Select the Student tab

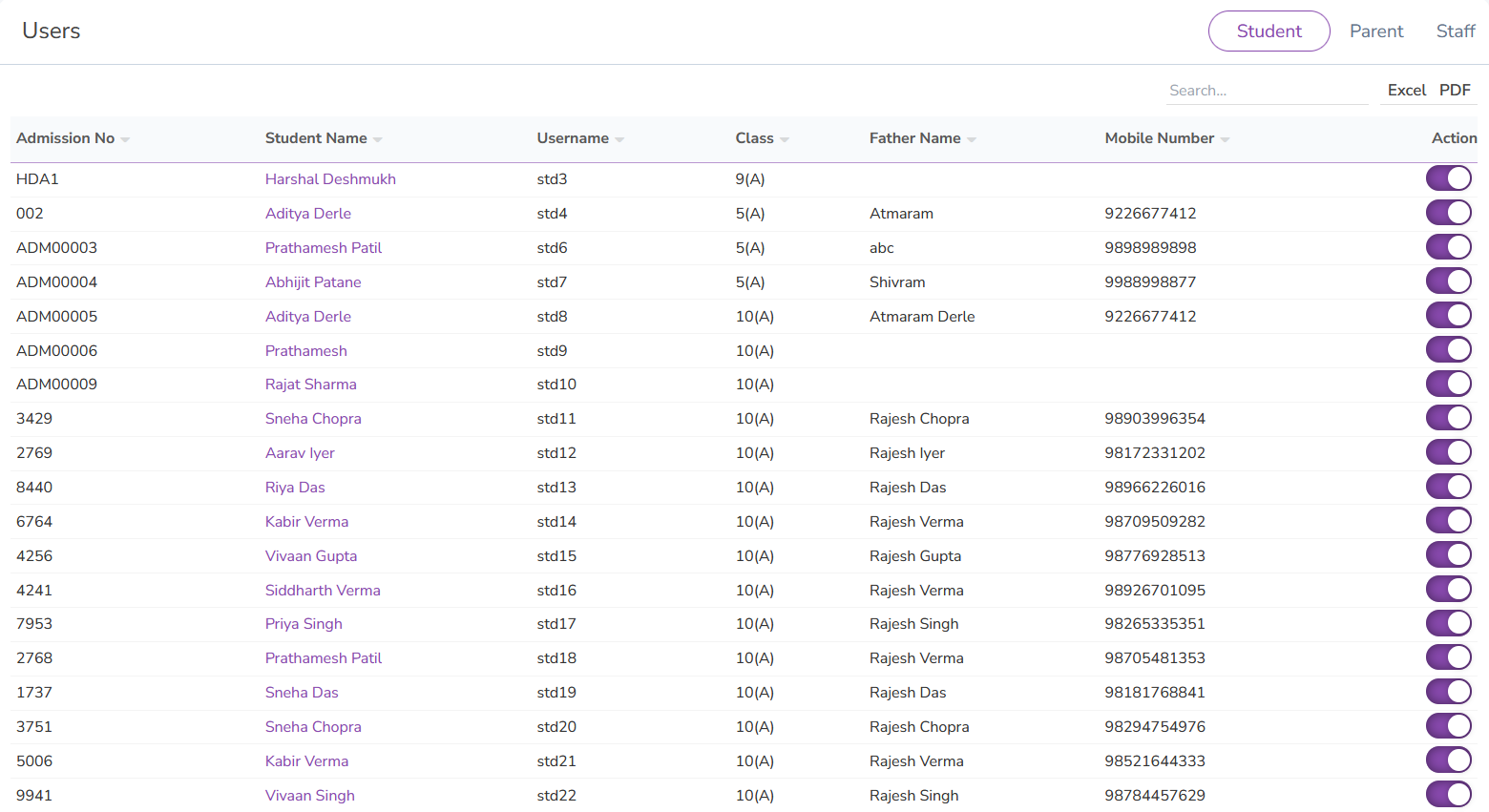coord(1269,31)
